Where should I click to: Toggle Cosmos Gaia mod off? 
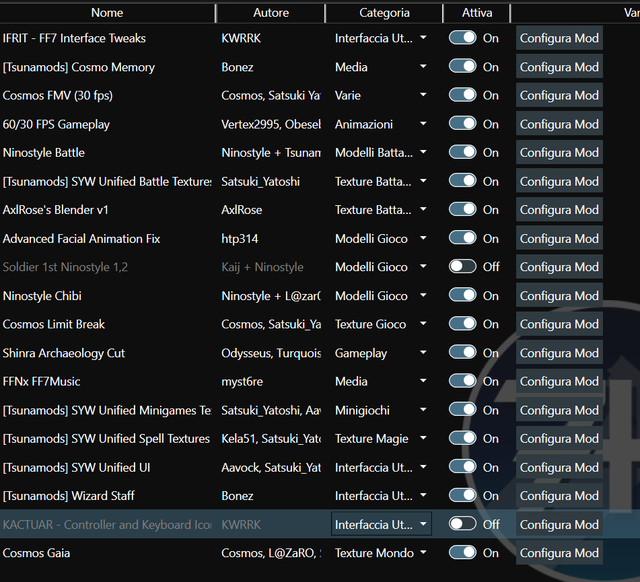tap(462, 553)
